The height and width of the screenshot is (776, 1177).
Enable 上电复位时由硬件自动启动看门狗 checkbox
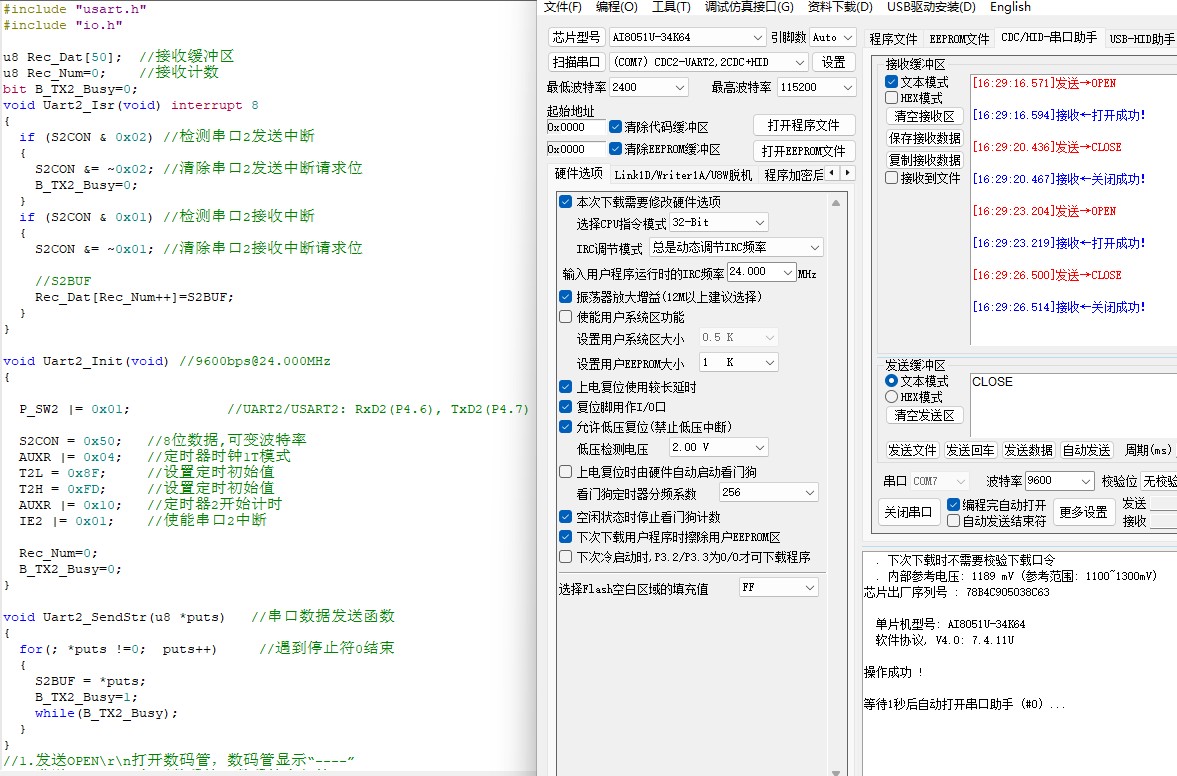point(565,472)
